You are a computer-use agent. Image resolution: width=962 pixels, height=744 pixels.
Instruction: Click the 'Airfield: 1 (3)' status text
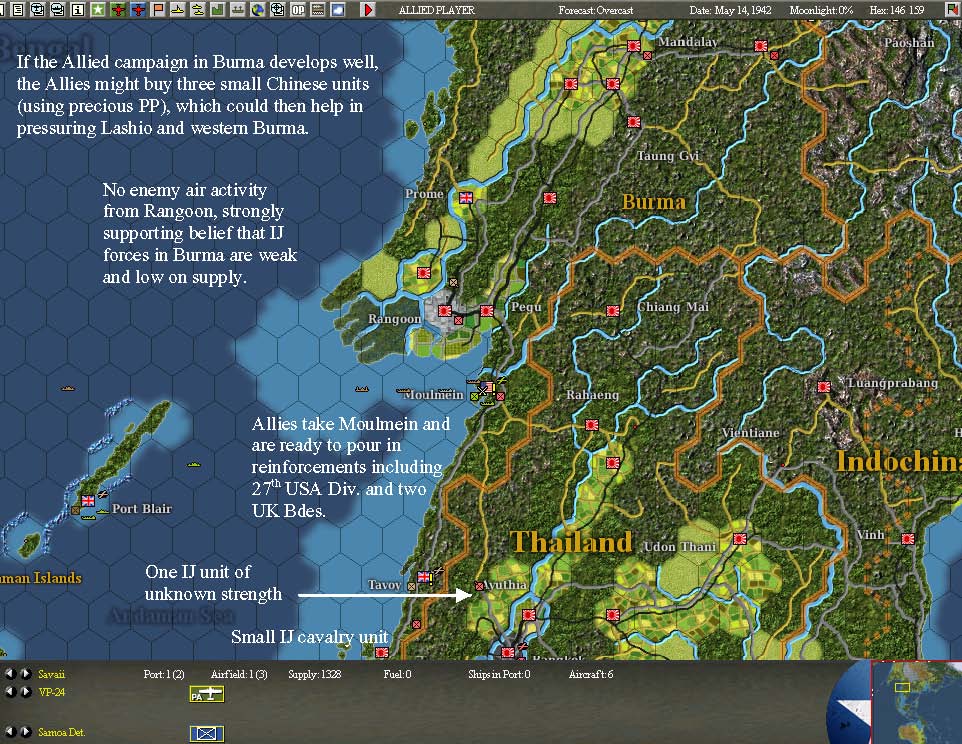point(239,674)
